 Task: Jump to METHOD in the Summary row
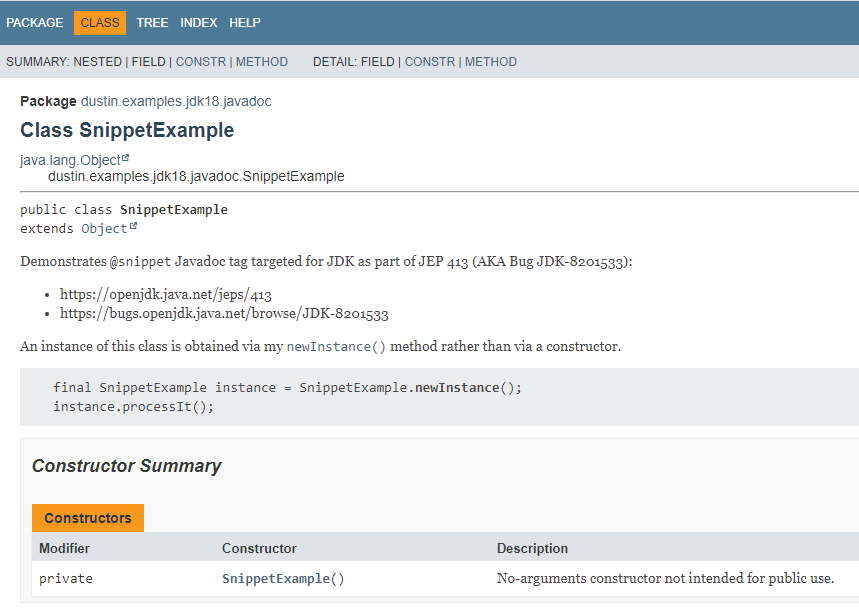pos(262,62)
